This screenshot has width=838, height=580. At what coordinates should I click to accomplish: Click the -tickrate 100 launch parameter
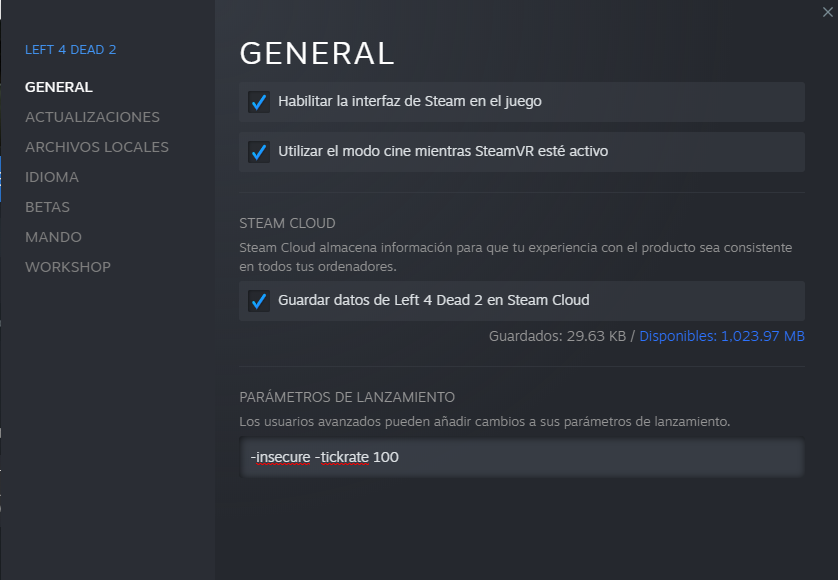(x=357, y=456)
